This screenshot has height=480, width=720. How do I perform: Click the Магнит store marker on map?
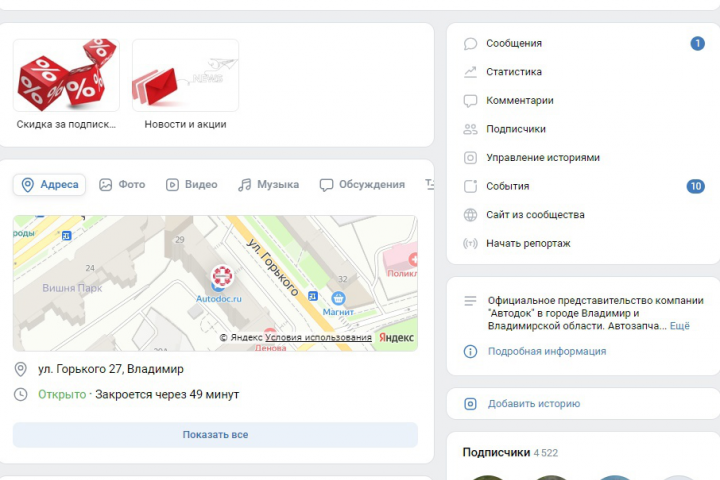(338, 299)
